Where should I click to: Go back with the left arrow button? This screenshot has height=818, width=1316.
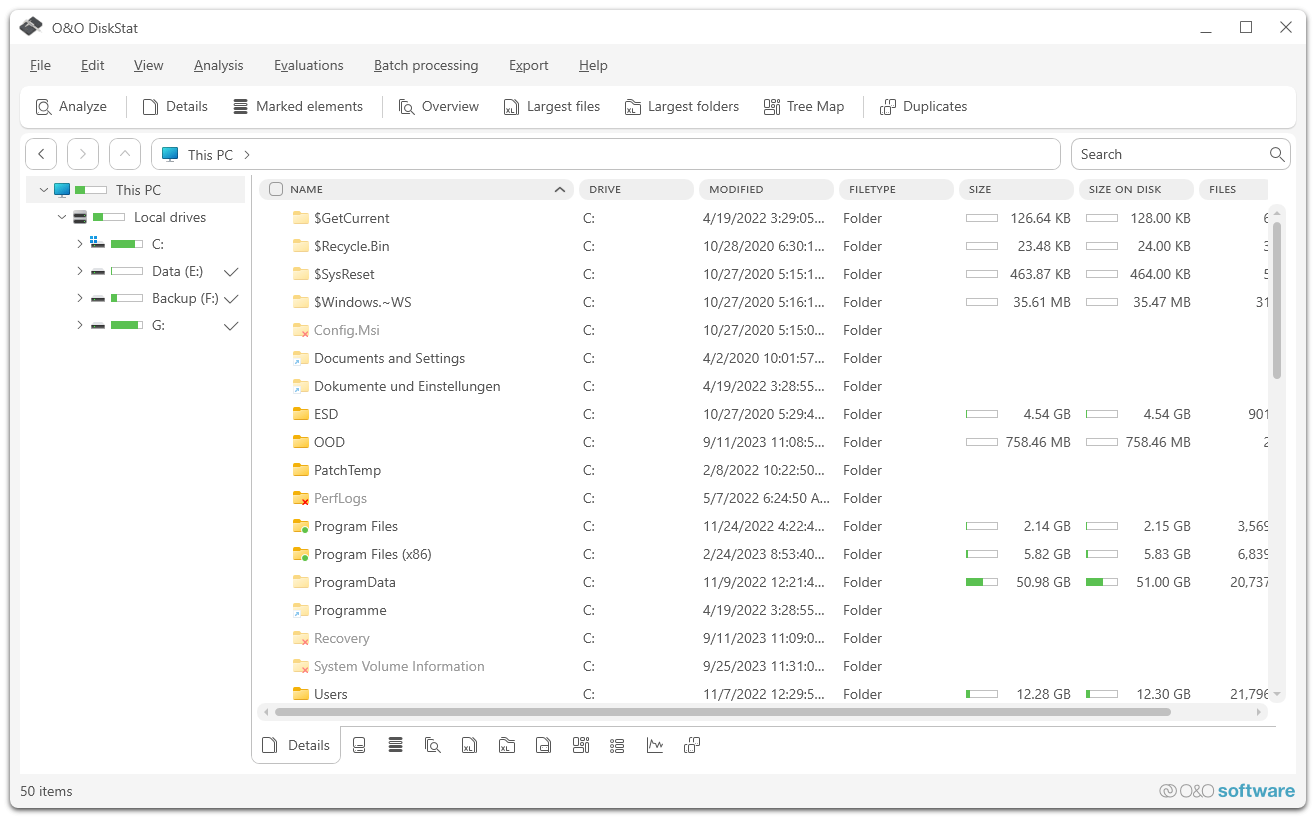[41, 154]
